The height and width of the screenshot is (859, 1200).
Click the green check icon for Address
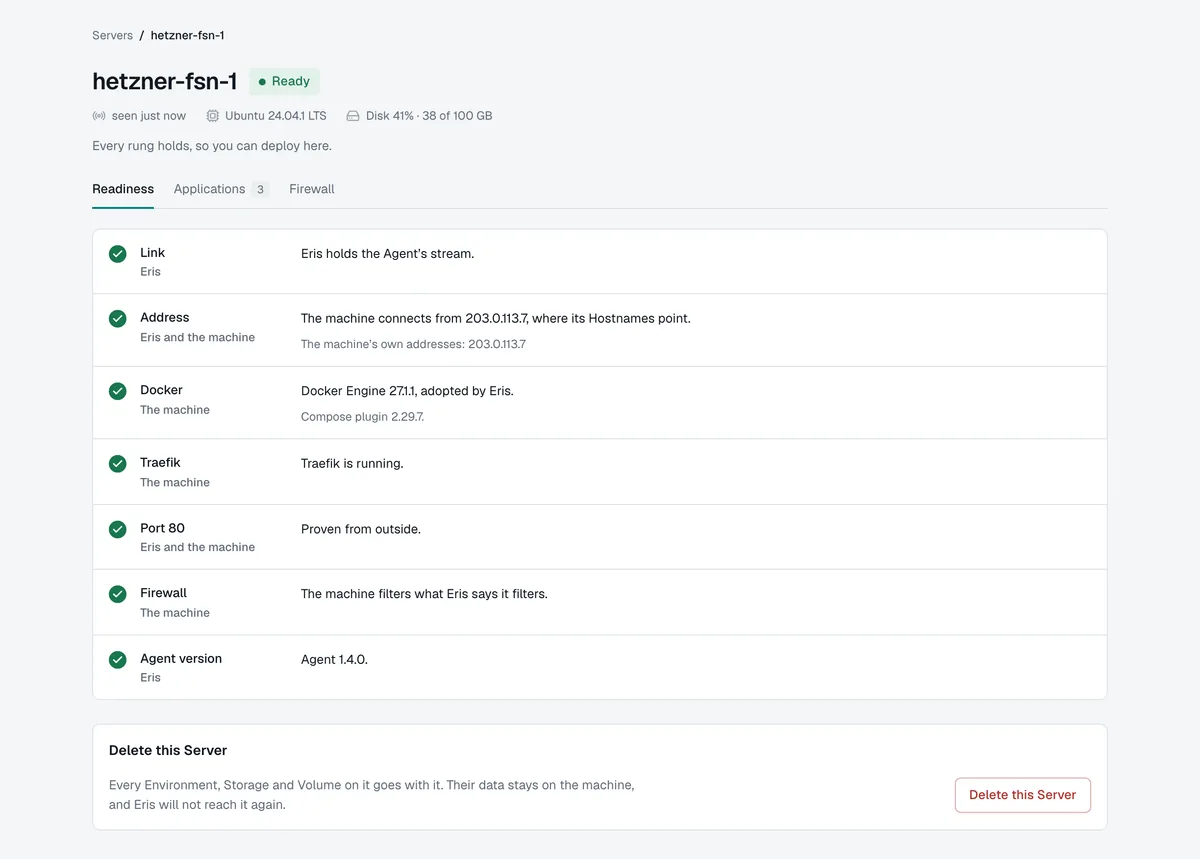click(118, 319)
